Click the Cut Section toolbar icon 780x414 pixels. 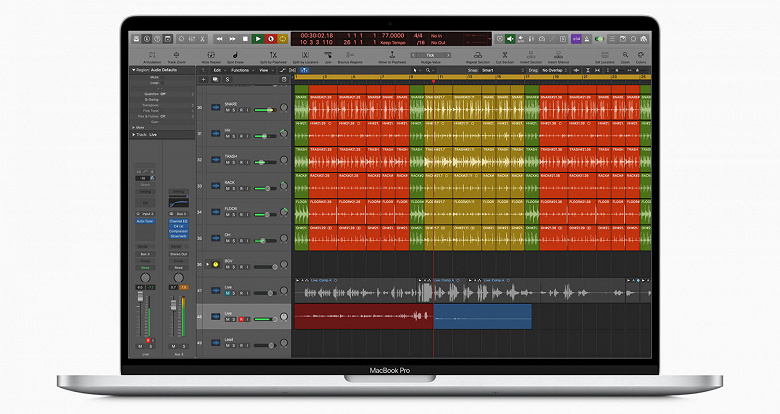click(x=504, y=53)
